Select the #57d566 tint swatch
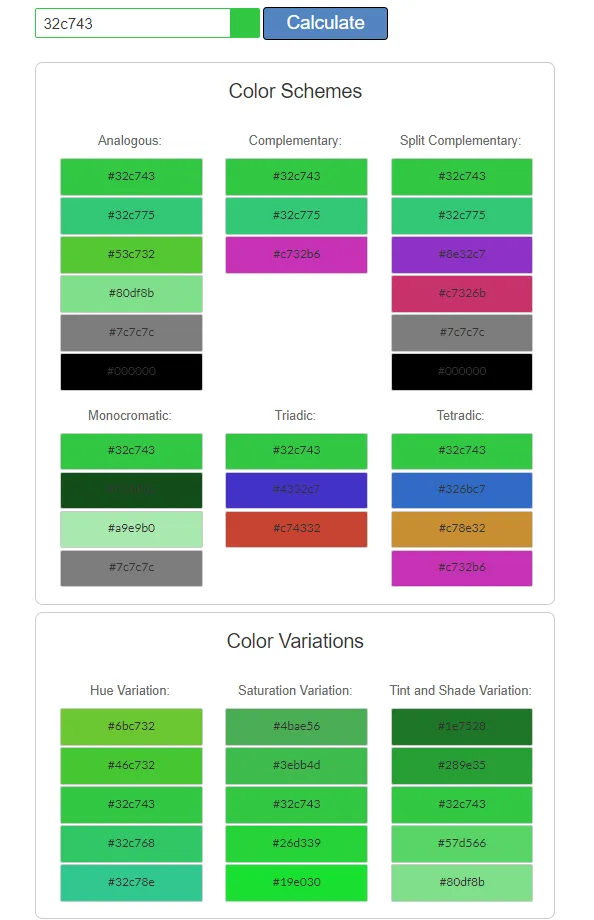This screenshot has height=920, width=594. [x=462, y=844]
